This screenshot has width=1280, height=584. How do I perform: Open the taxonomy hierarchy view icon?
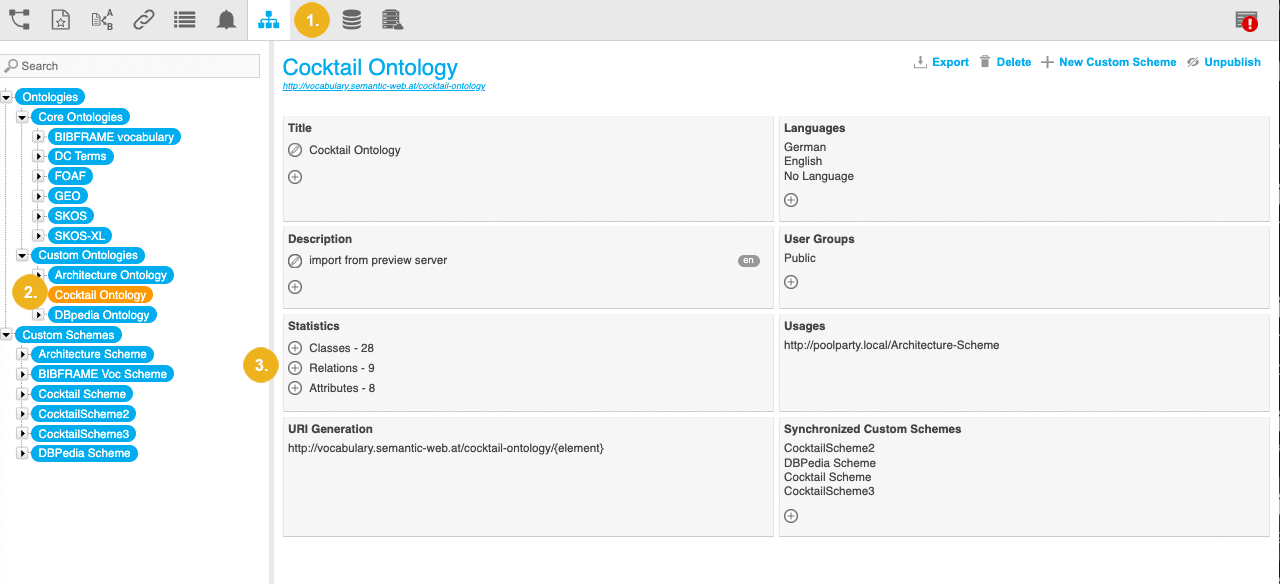pyautogui.click(x=267, y=19)
